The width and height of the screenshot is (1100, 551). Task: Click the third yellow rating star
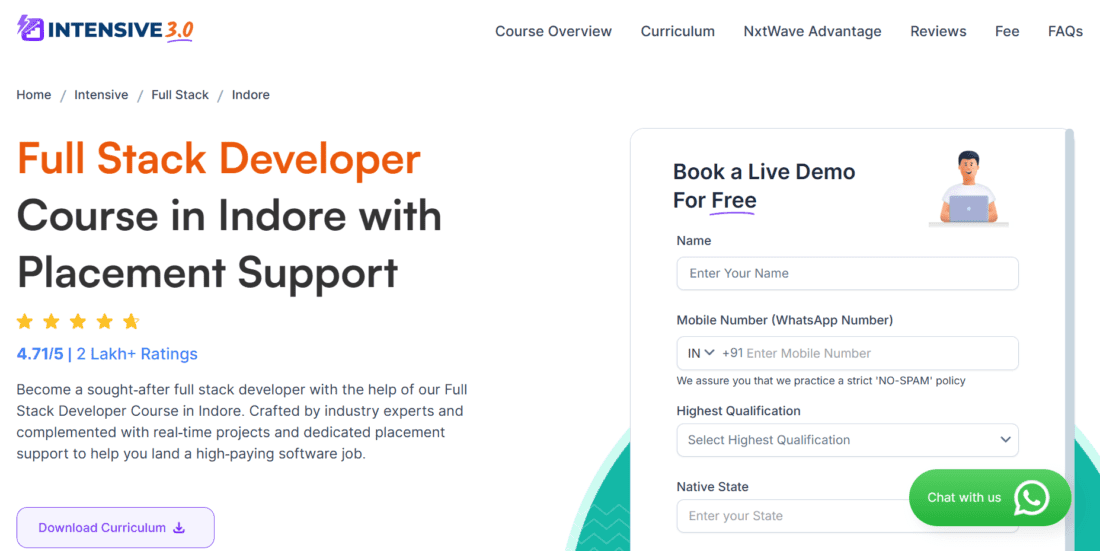78,321
